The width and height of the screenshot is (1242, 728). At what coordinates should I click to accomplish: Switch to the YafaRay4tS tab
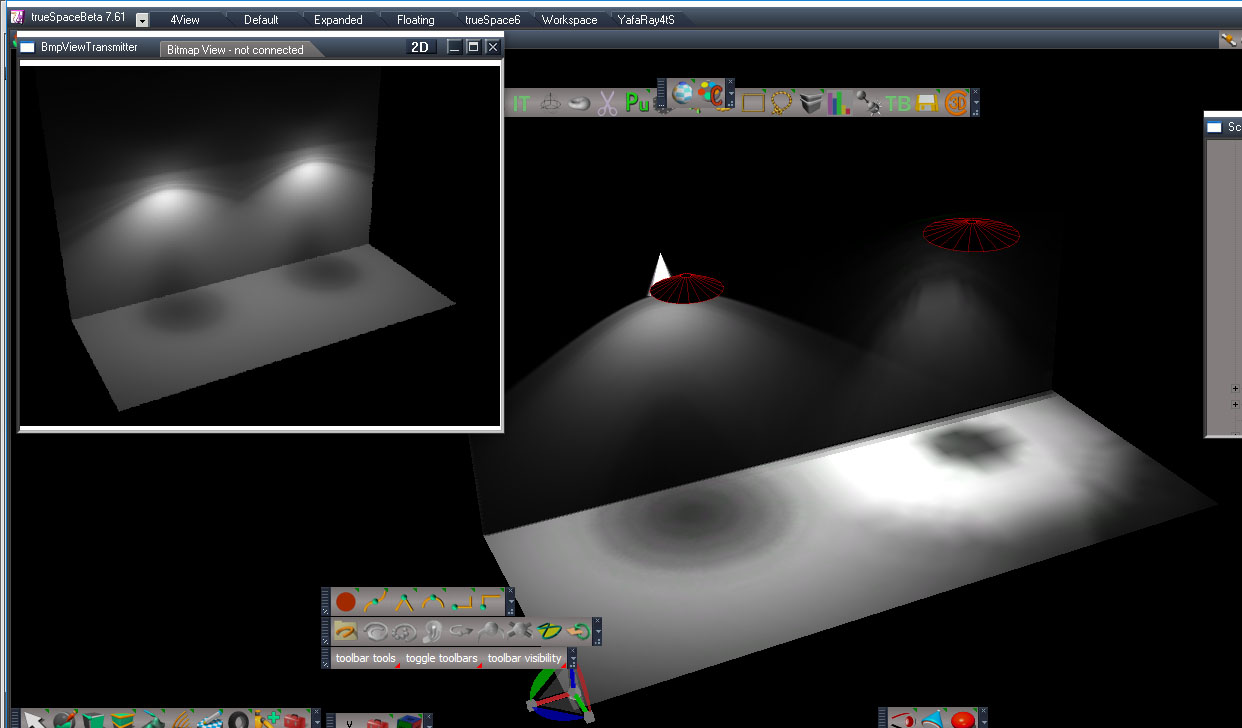click(x=646, y=20)
